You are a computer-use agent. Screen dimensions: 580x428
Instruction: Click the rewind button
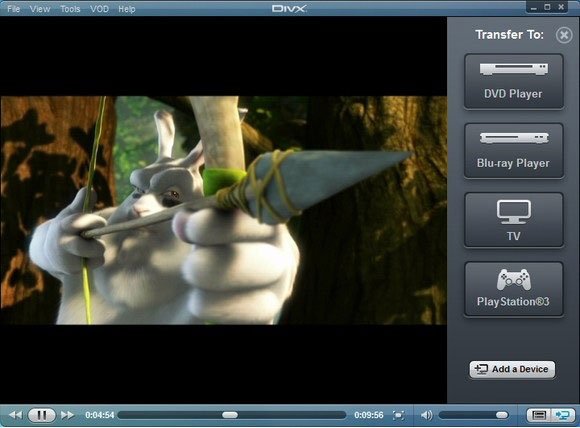click(15, 415)
